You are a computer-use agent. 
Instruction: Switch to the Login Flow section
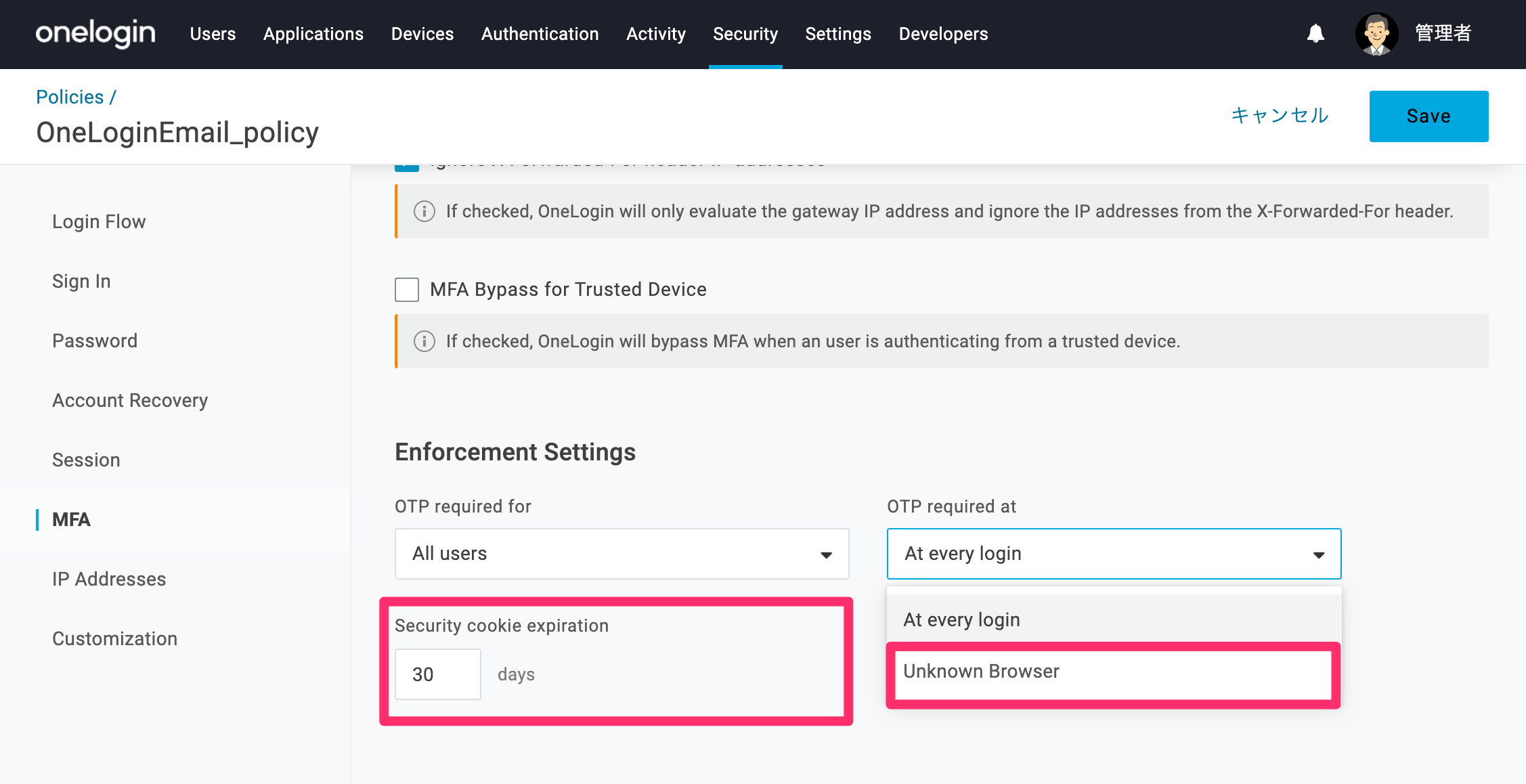point(99,222)
